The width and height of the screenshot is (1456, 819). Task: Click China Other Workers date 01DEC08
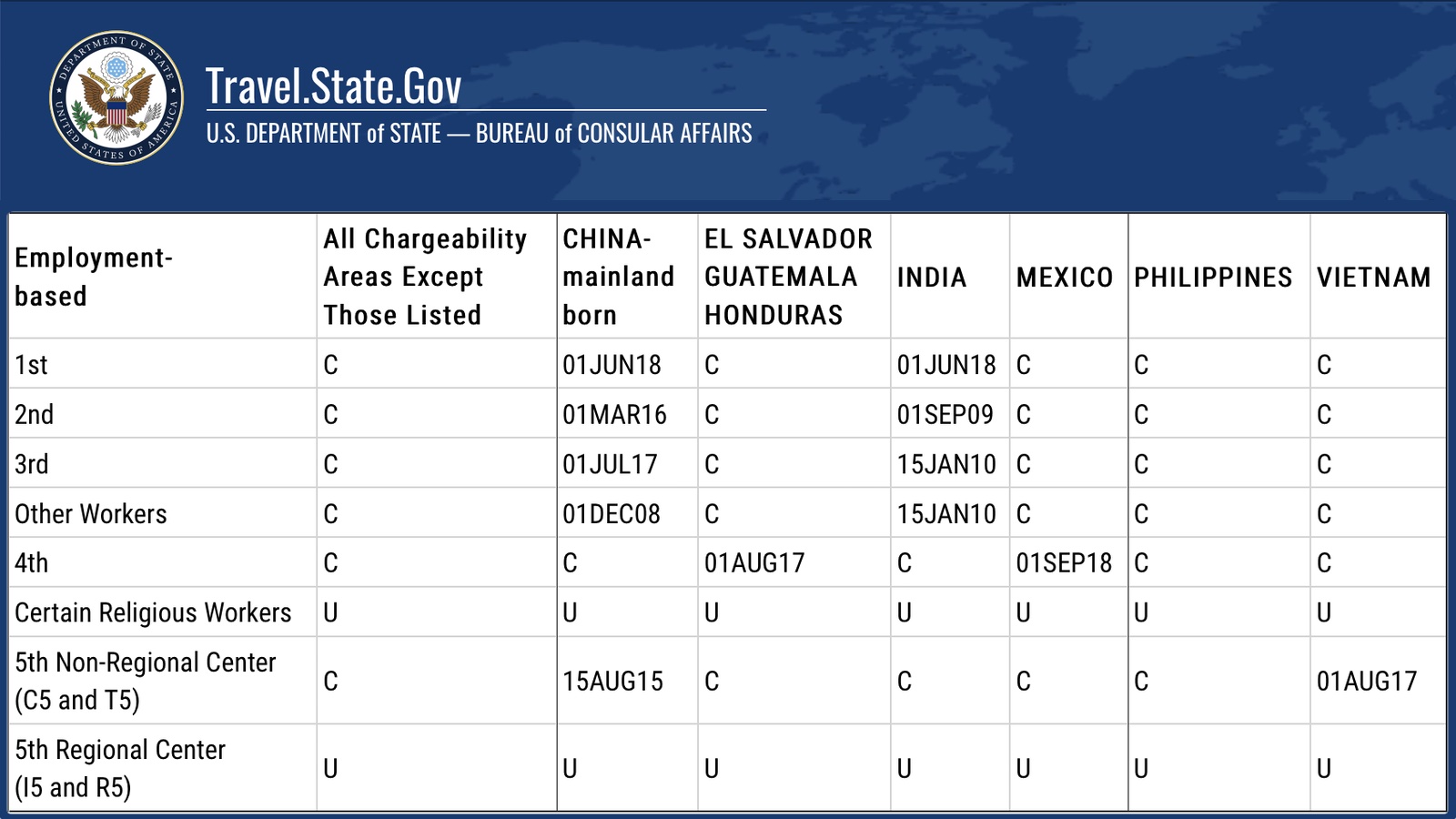612,514
